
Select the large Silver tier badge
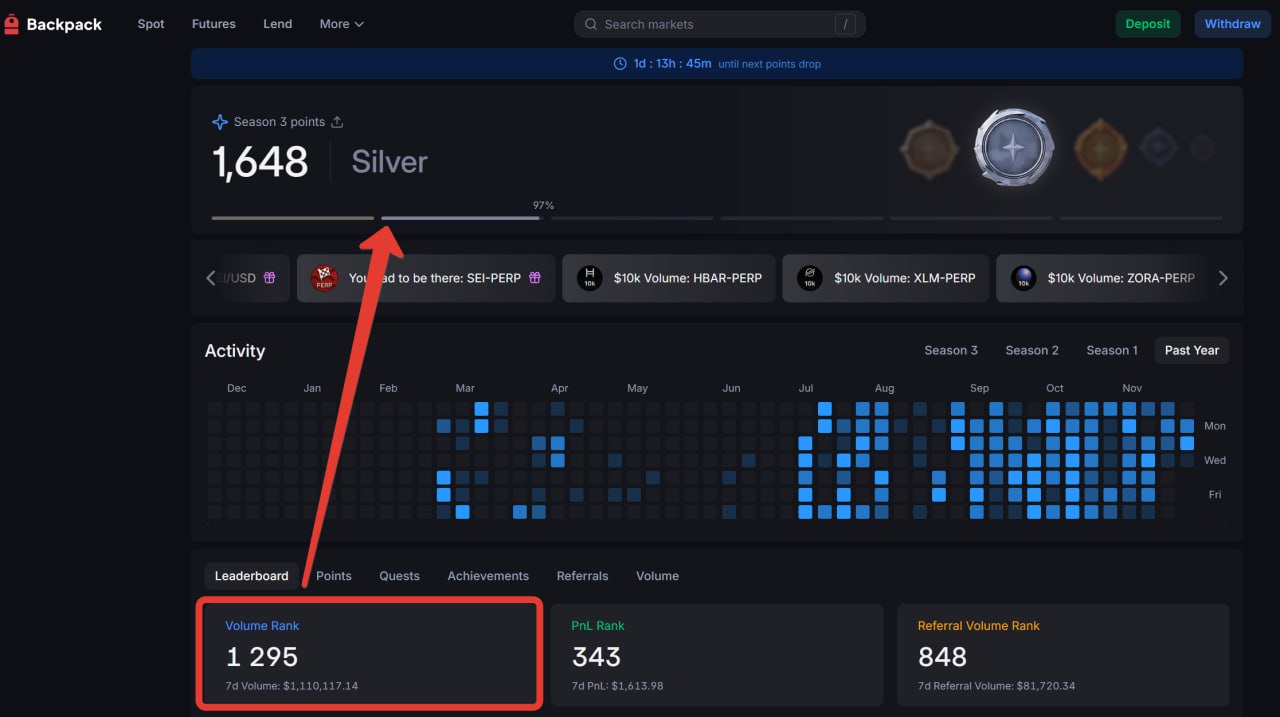tap(1013, 149)
